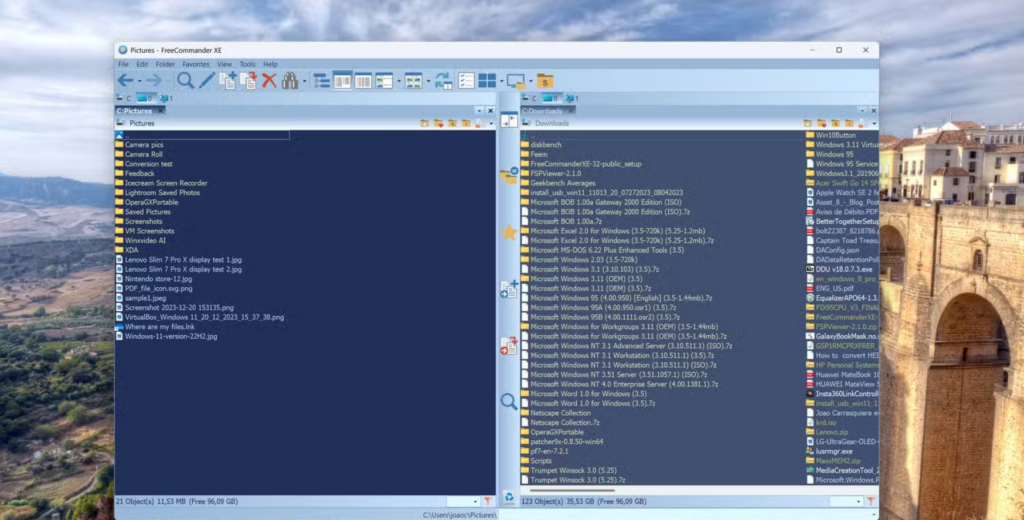Select the VM Screenshots folder
Screen dimensions: 1024x520
tap(150, 231)
